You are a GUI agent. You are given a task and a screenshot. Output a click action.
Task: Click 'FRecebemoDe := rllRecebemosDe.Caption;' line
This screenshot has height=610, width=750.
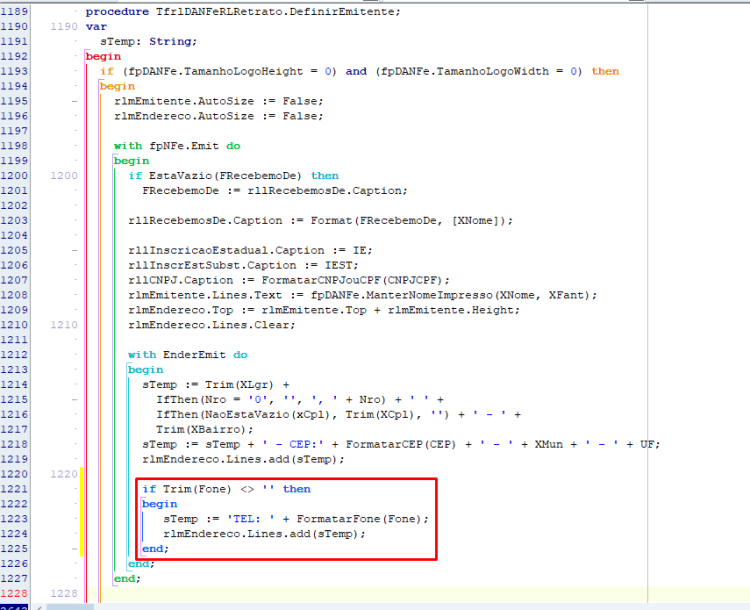(275, 190)
